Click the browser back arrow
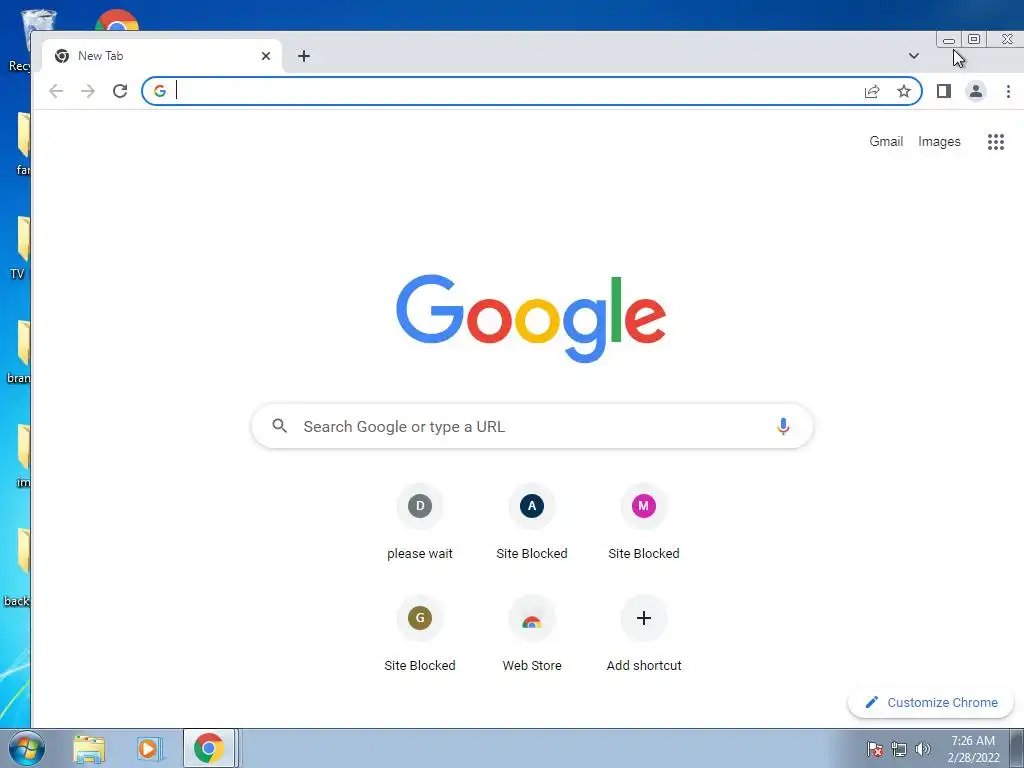This screenshot has height=768, width=1024. click(x=56, y=91)
